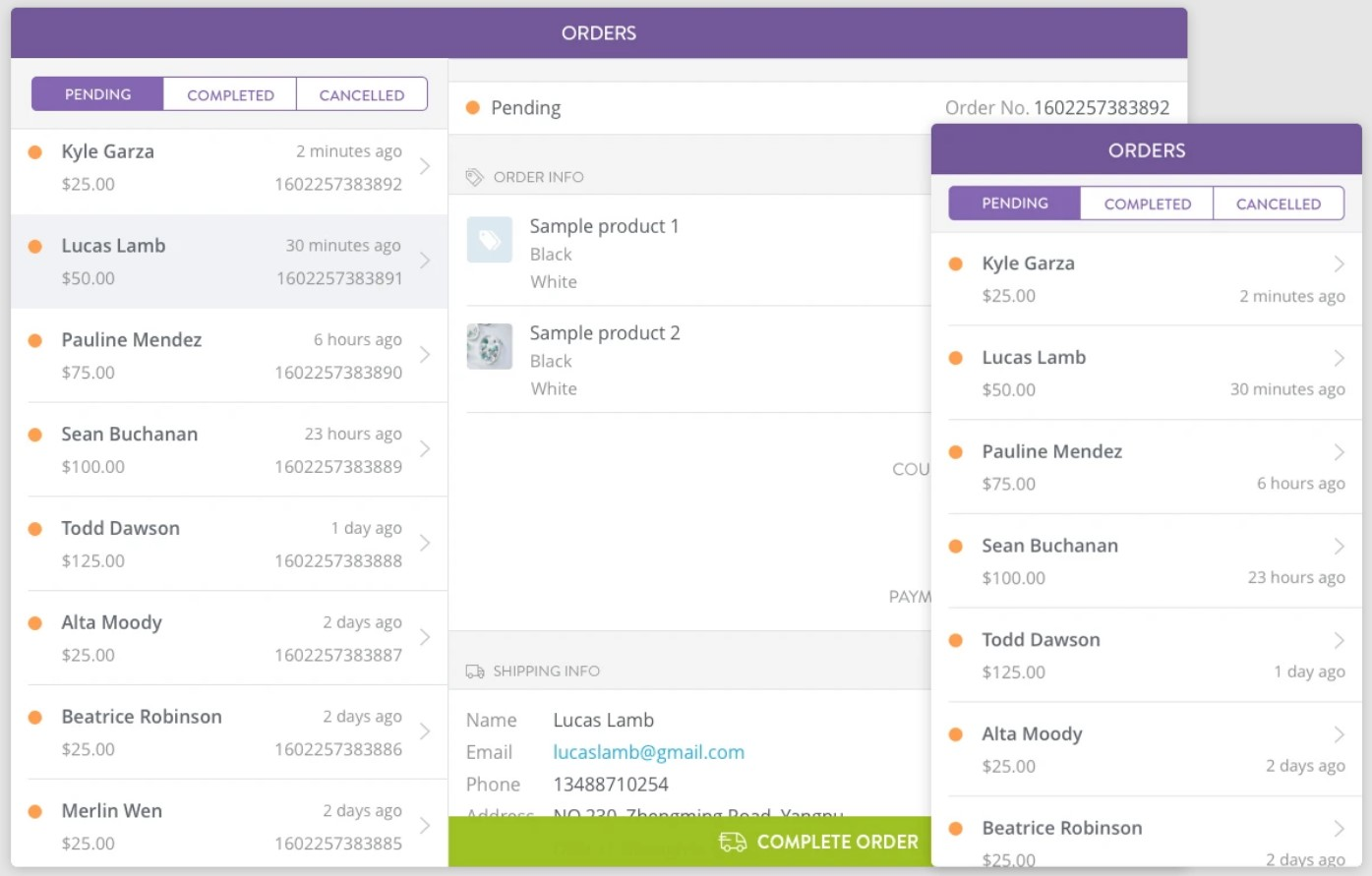This screenshot has width=1372, height=876.
Task: Open the lucaslamb@gmail.com email link
Action: pos(648,752)
